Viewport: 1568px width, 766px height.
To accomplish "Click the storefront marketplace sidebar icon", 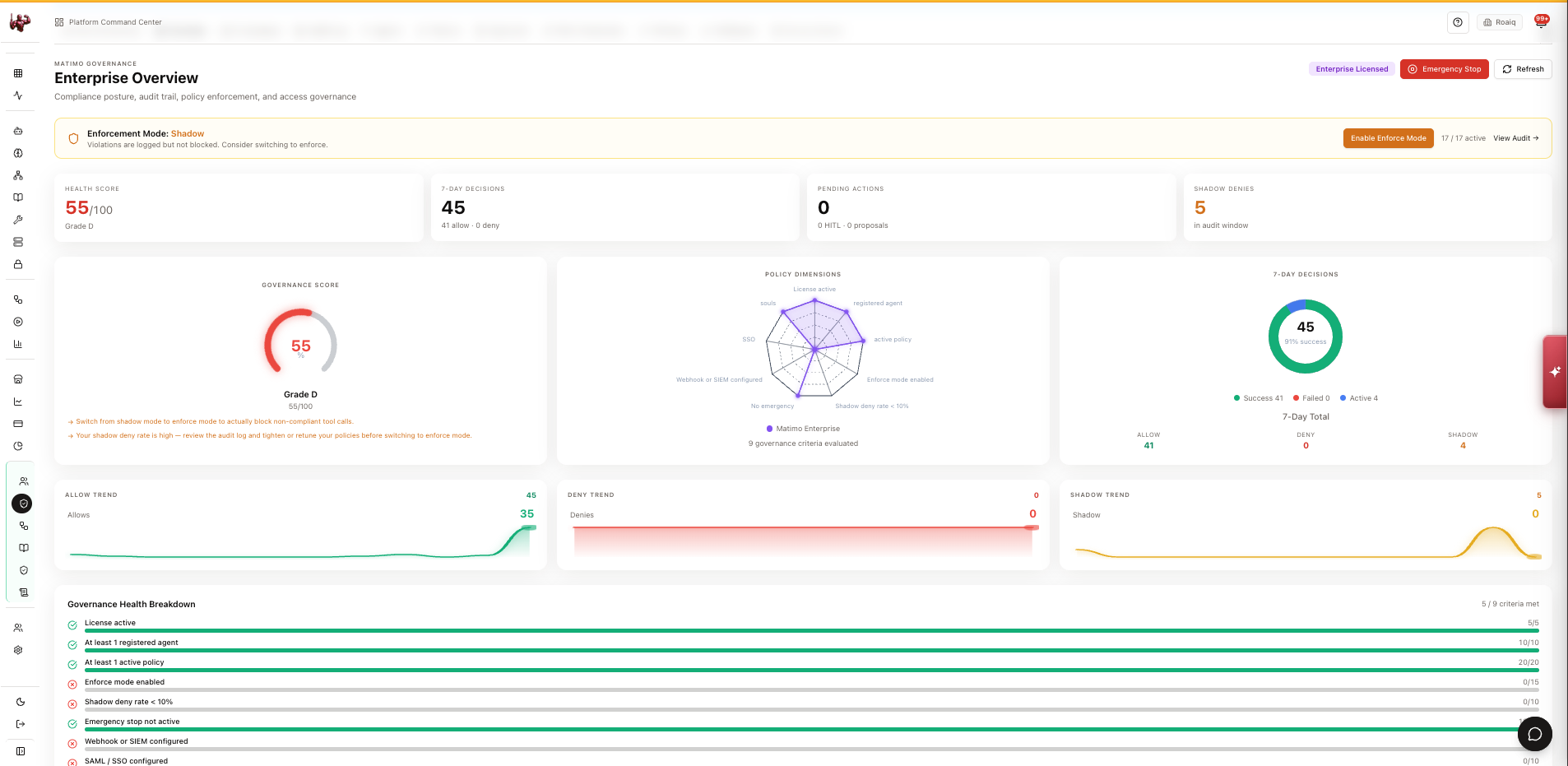I will point(18,379).
